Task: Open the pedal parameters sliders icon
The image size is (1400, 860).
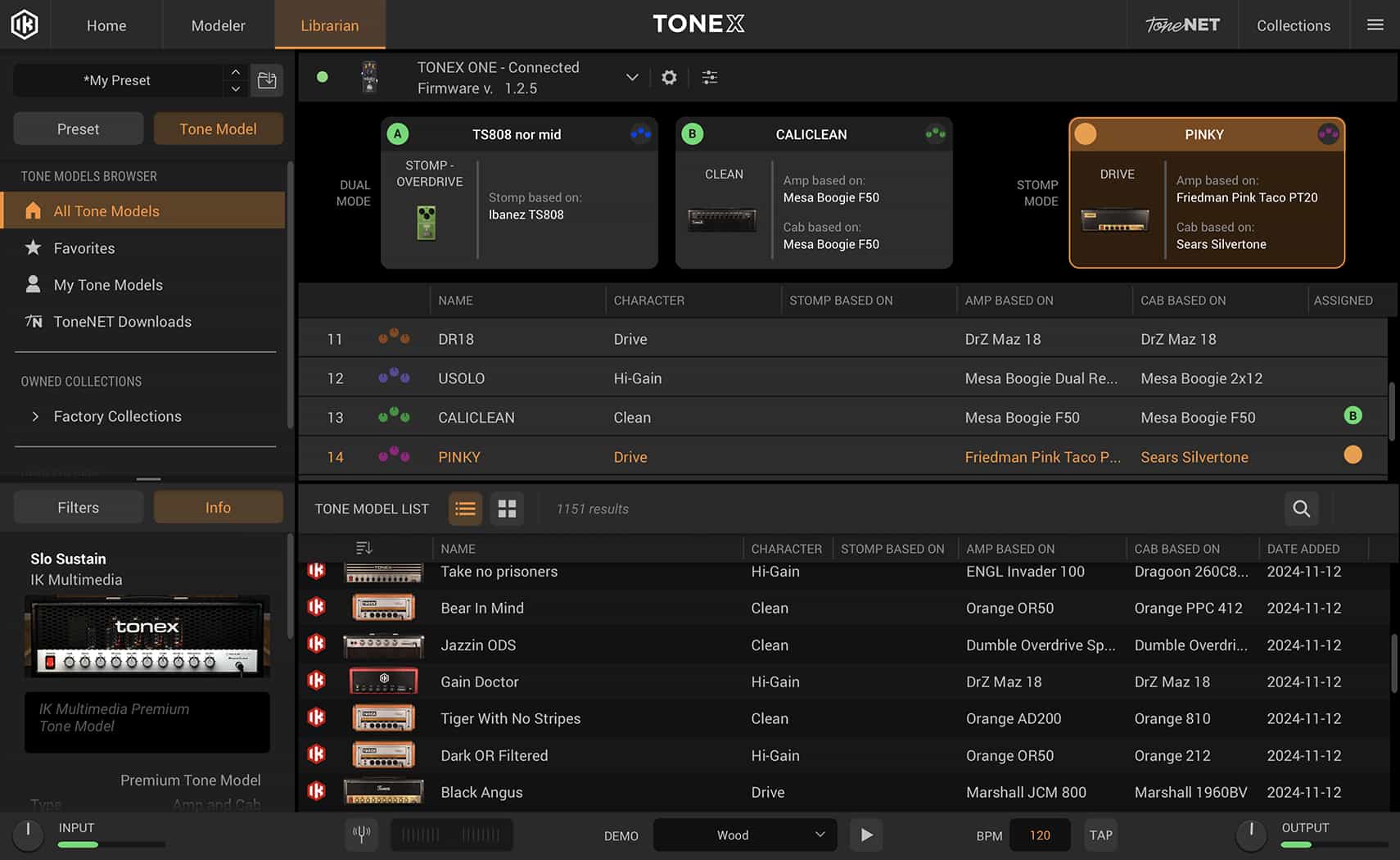Action: click(x=710, y=77)
